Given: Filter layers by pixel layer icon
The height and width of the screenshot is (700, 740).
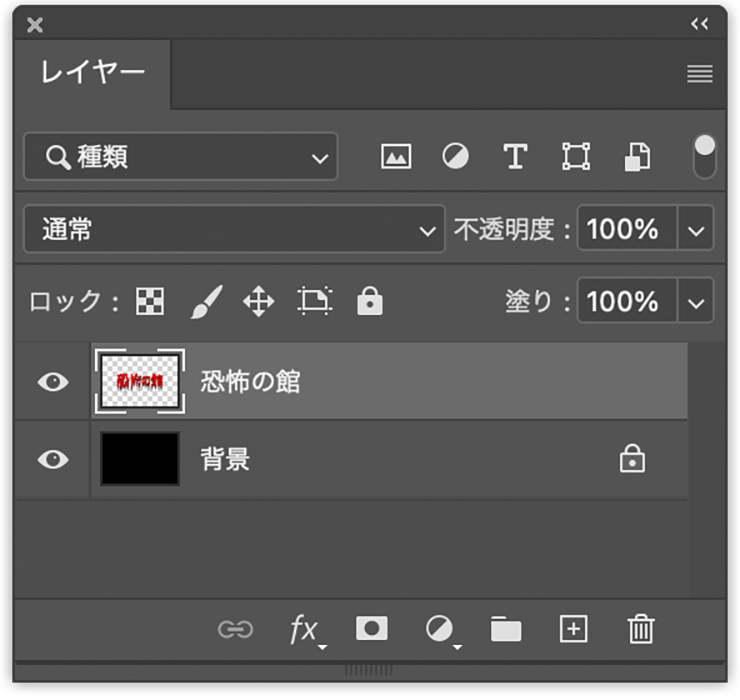Looking at the screenshot, I should tap(396, 157).
